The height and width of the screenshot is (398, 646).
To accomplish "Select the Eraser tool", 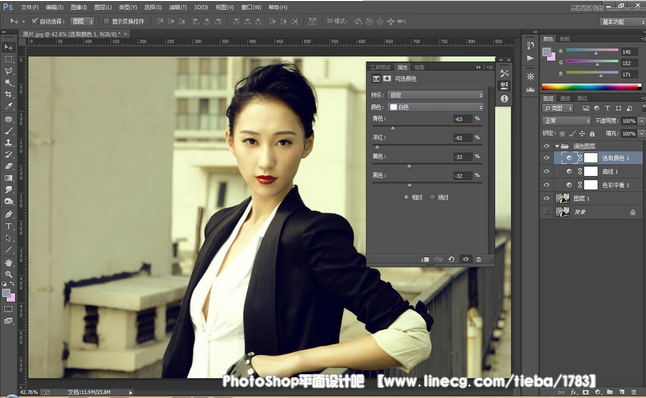I will [8, 166].
